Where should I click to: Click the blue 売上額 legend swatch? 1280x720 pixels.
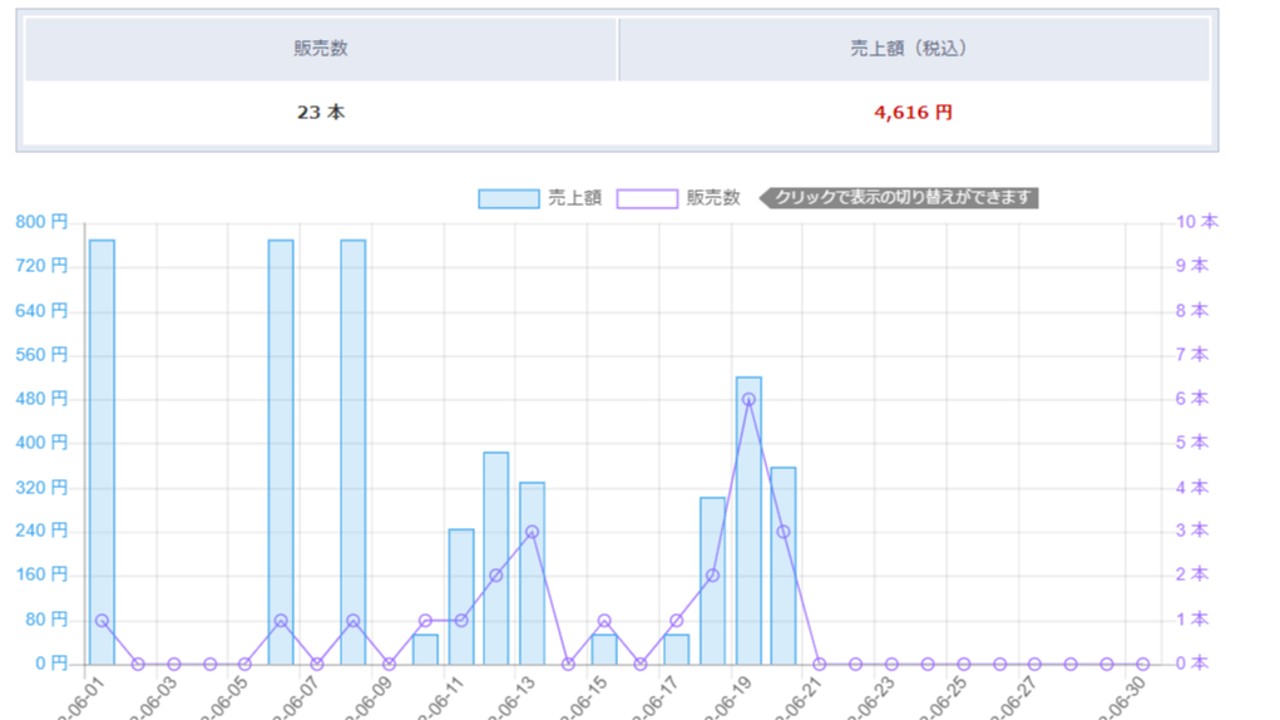click(508, 198)
